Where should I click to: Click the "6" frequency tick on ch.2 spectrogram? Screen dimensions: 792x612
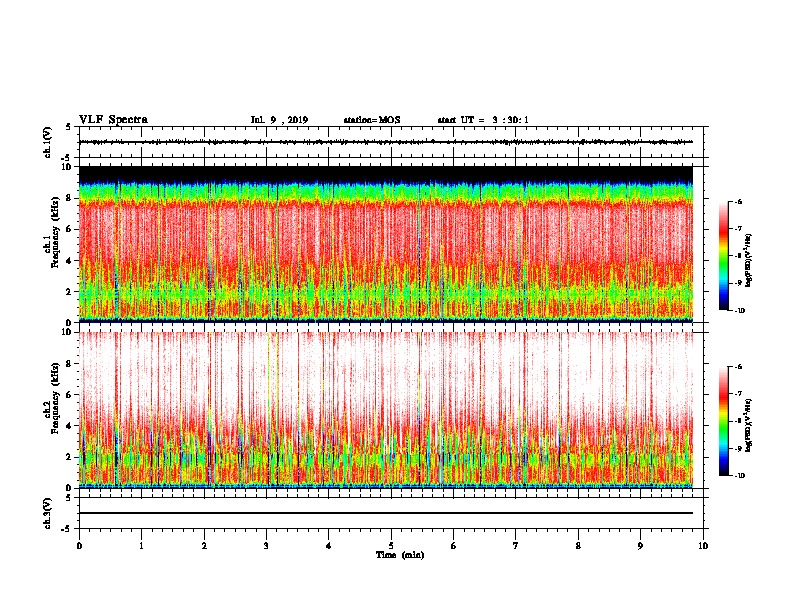[69, 395]
